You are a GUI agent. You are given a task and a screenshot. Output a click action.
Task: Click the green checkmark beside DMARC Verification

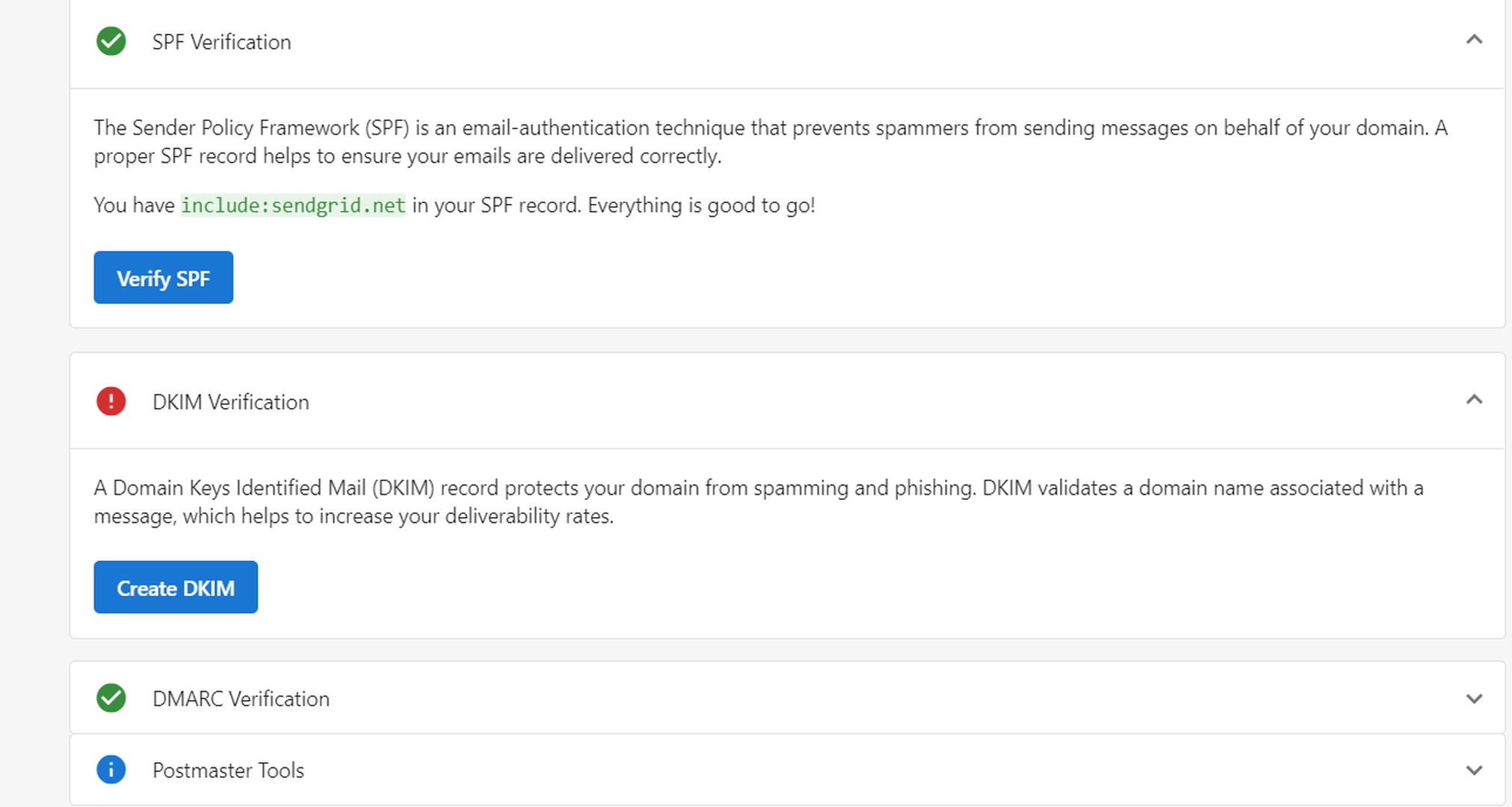tap(111, 698)
